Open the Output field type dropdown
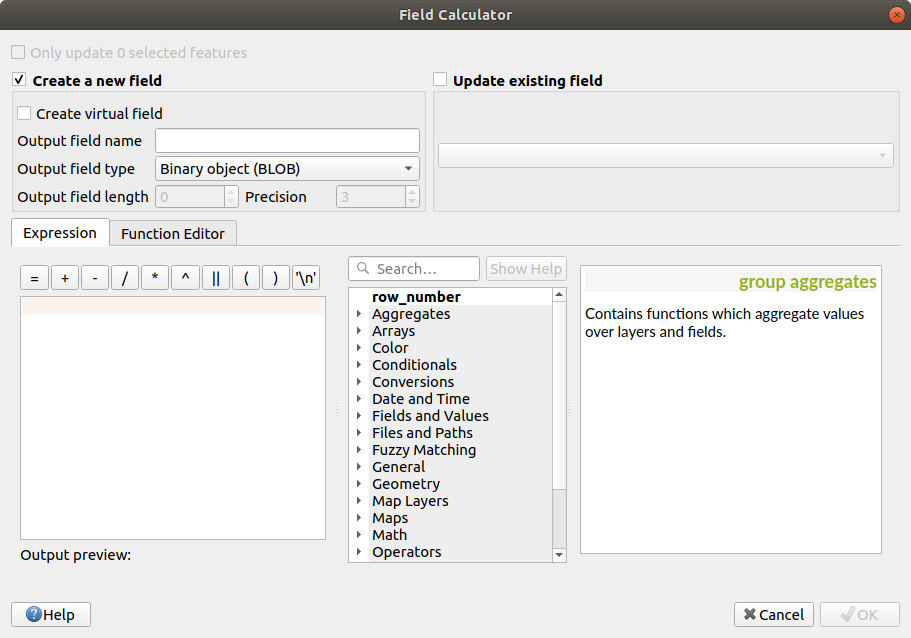Viewport: 911px width, 638px height. (287, 169)
